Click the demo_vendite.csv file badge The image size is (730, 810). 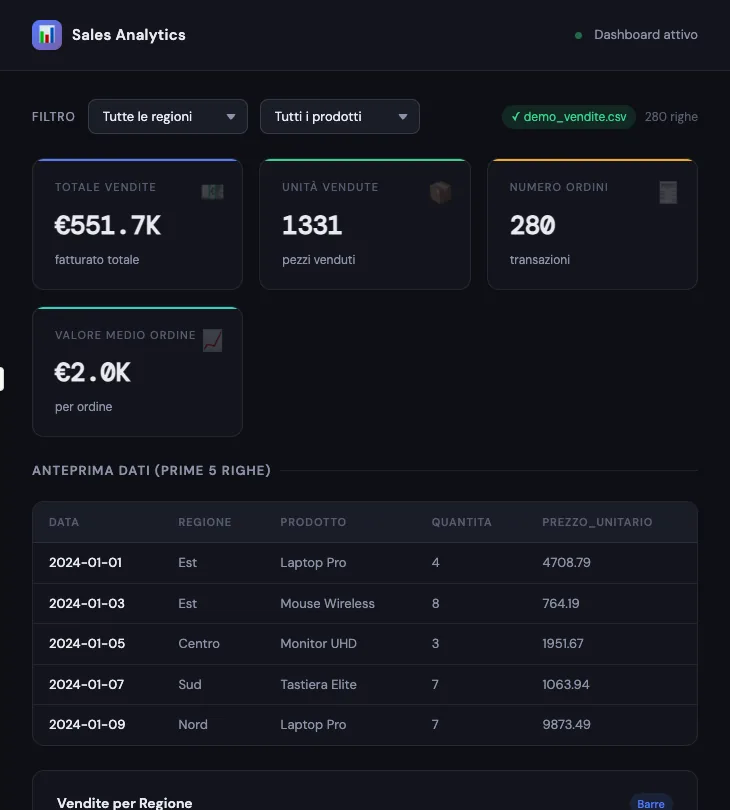click(569, 117)
